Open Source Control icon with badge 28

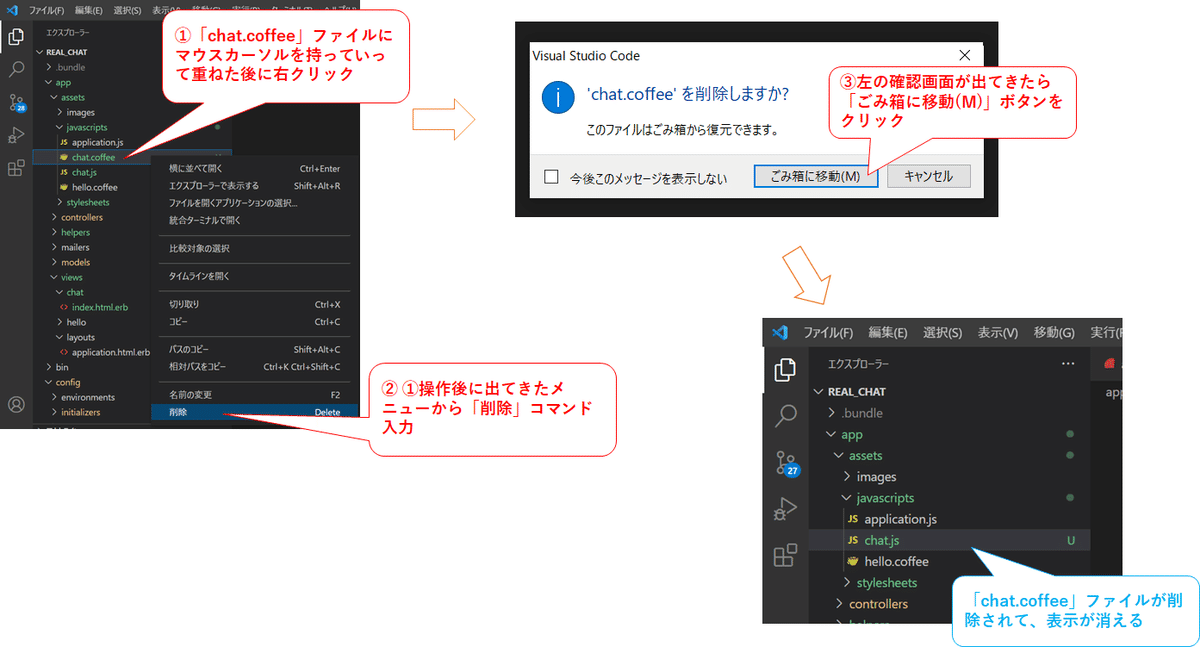(x=16, y=103)
